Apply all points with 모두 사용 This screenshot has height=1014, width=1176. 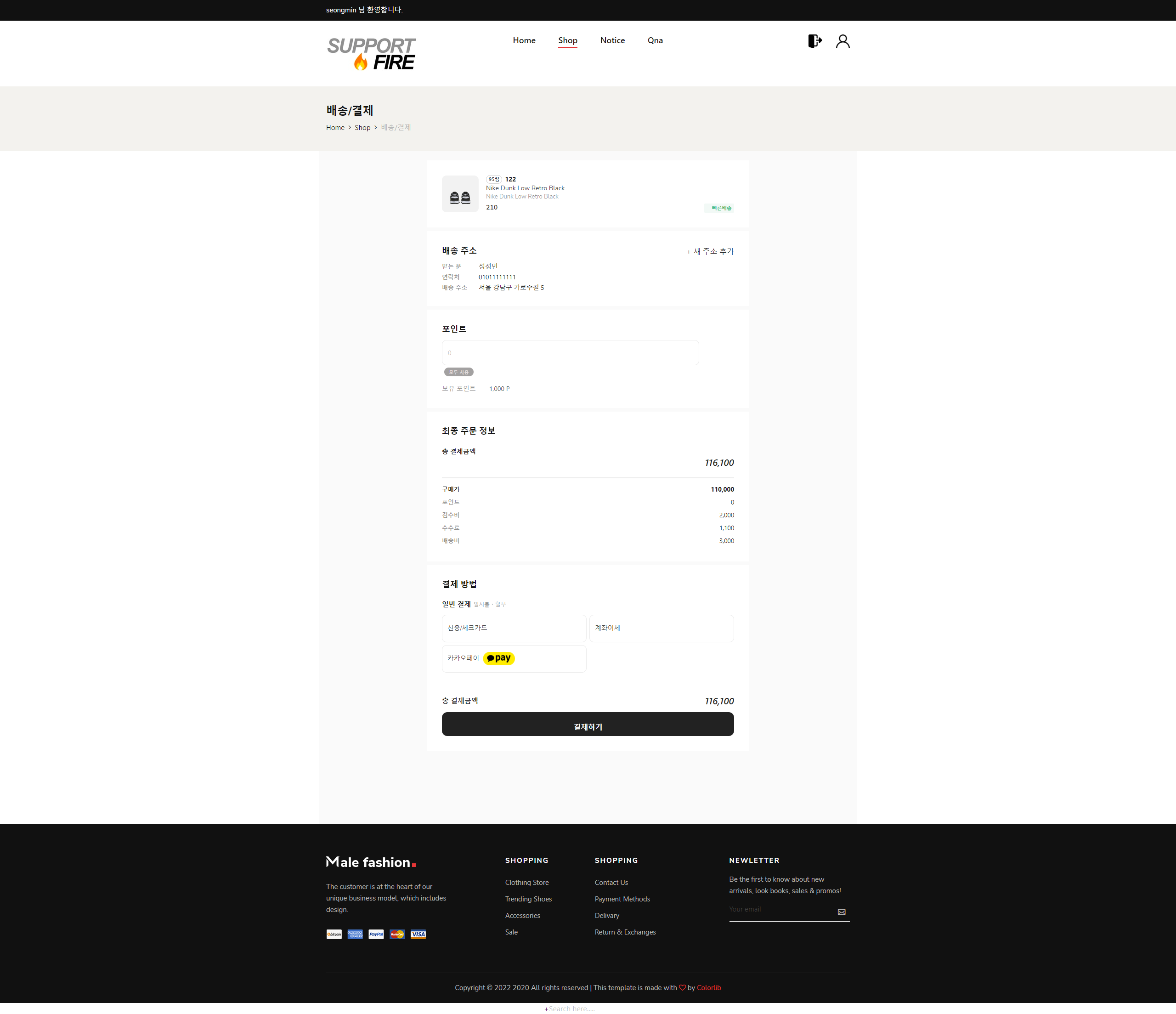tap(458, 372)
